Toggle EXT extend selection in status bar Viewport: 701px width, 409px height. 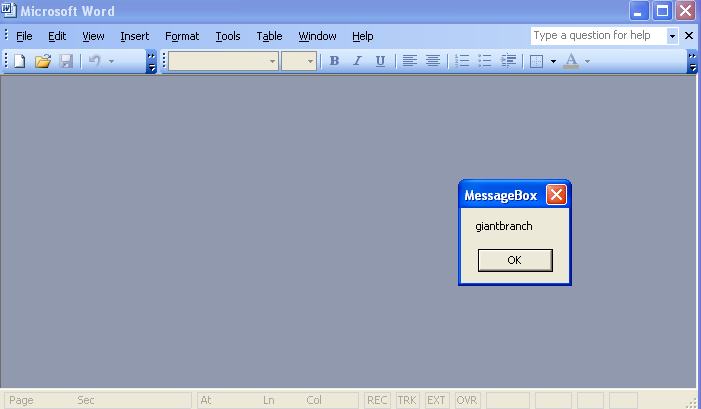(x=436, y=400)
